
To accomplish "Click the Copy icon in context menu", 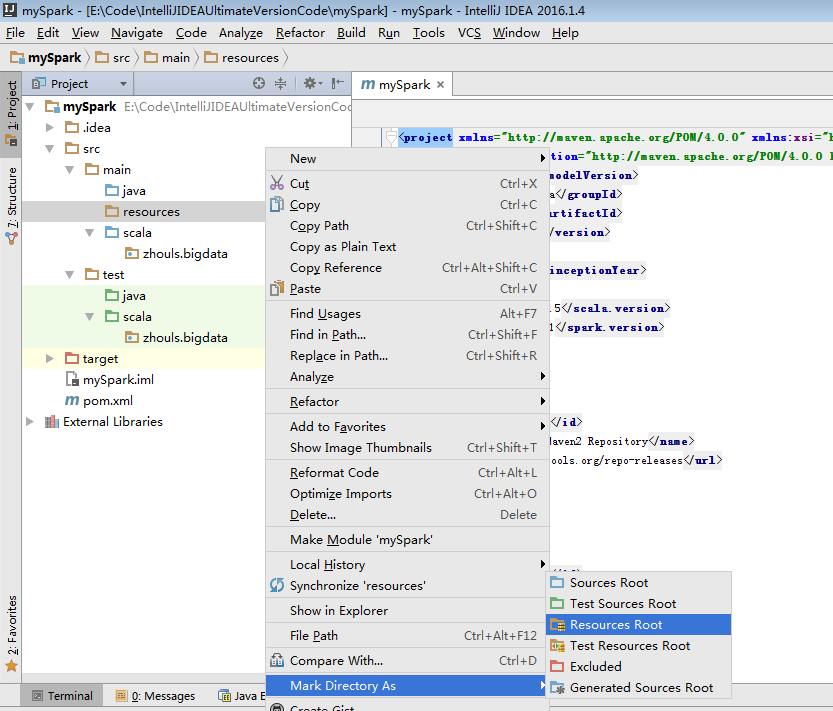I will click(277, 204).
